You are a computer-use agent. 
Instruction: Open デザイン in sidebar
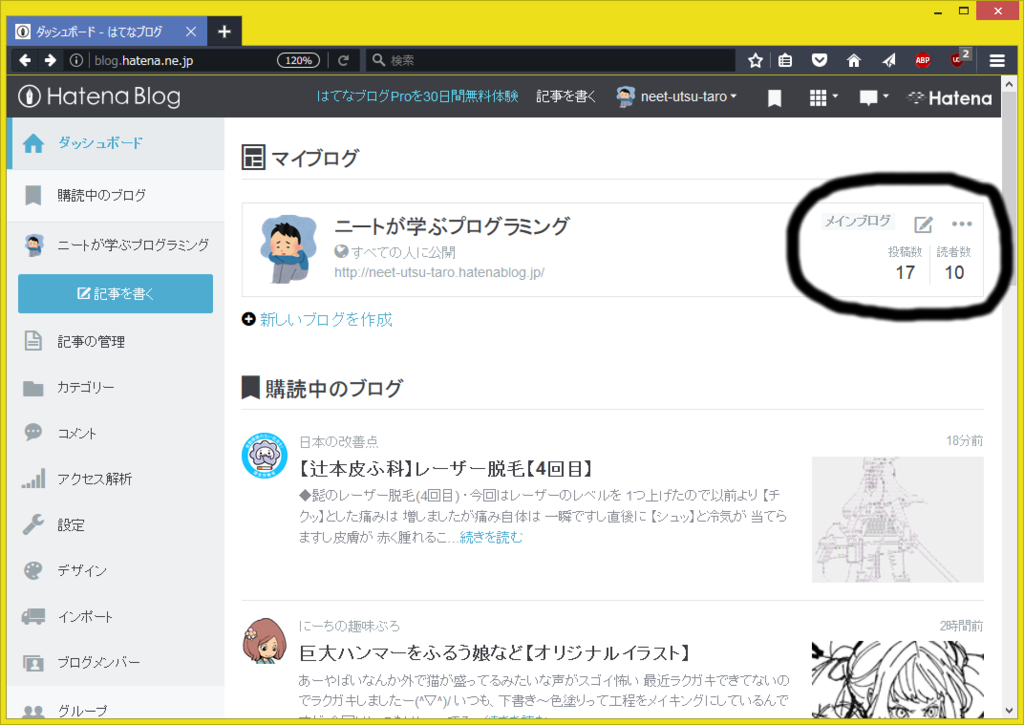(116, 570)
